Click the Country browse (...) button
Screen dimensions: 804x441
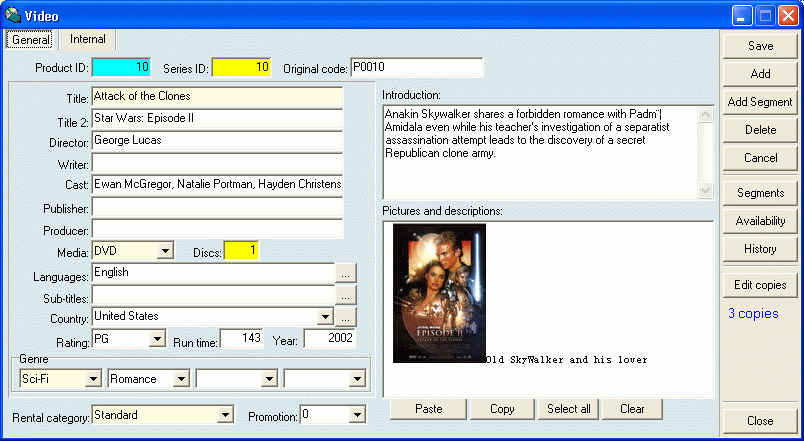(x=346, y=317)
